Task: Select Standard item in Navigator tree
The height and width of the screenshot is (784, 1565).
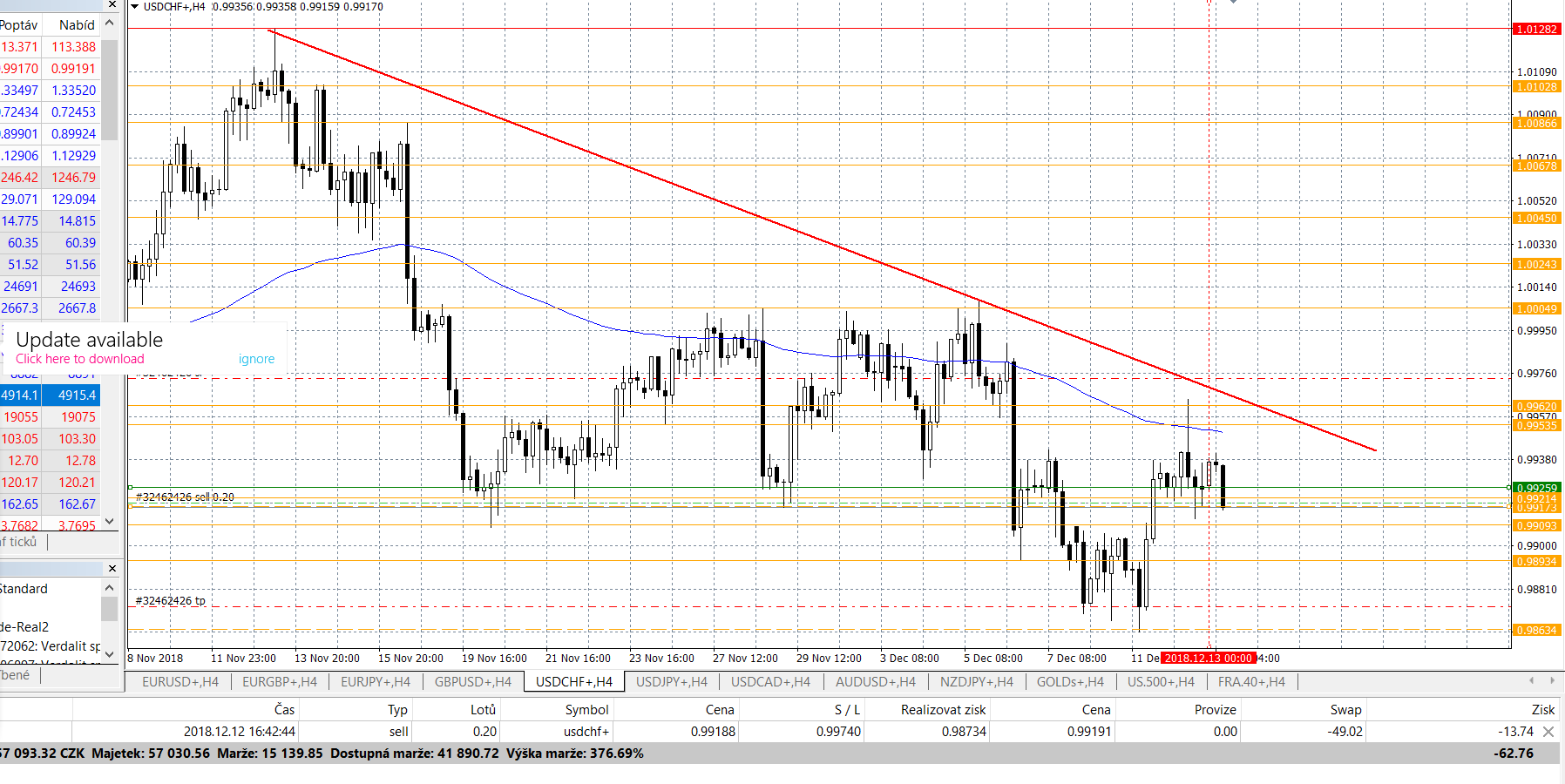Action: coord(24,589)
